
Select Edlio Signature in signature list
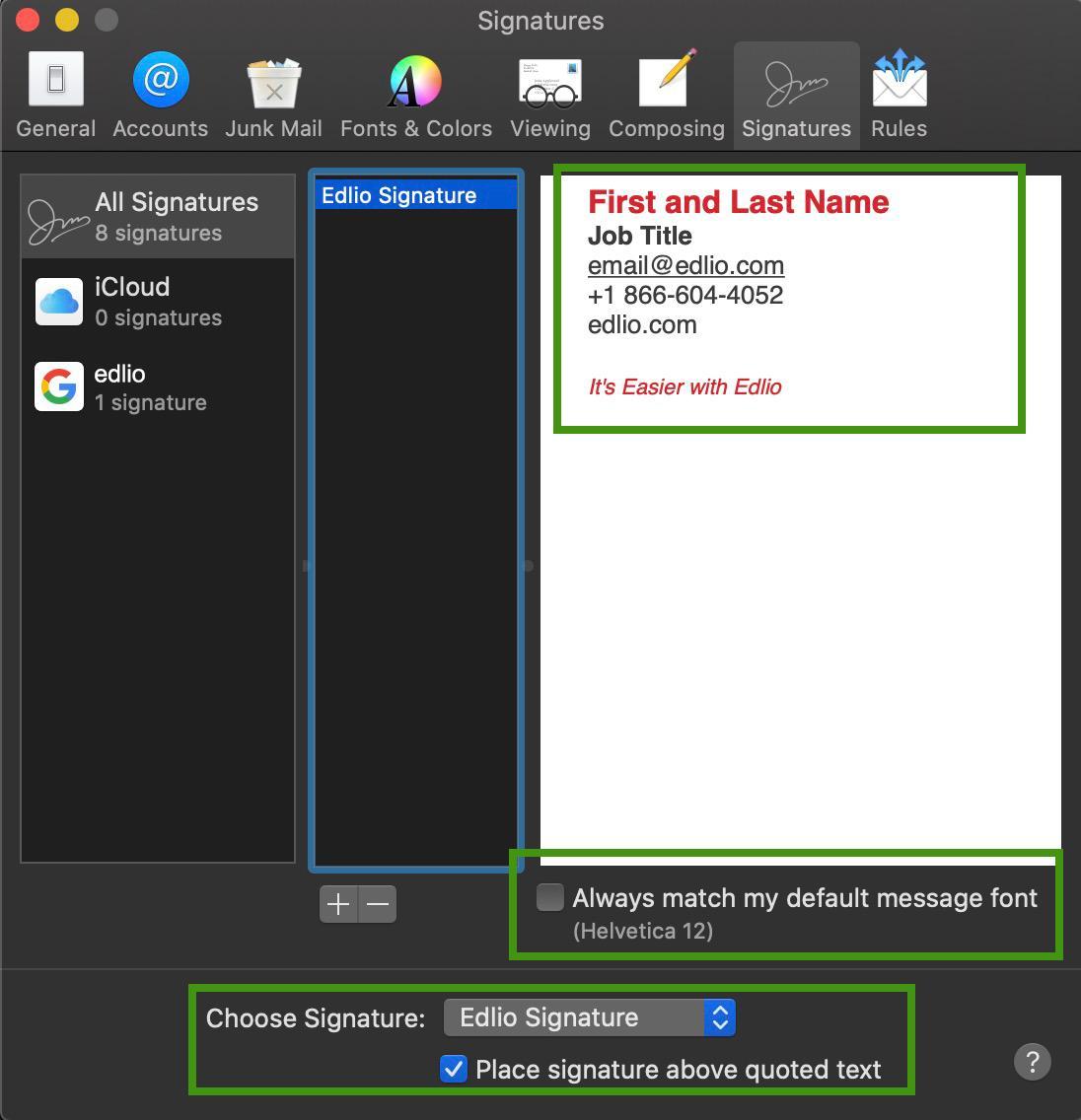[416, 195]
